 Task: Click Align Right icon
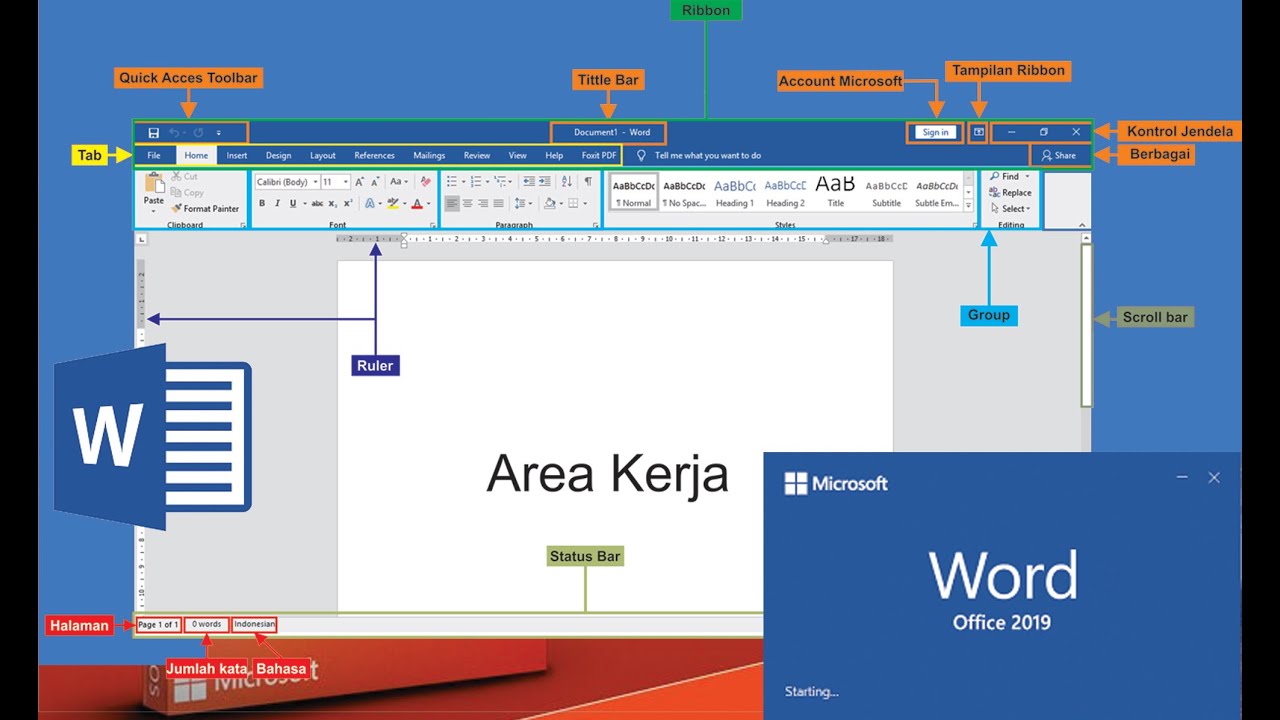coord(483,203)
